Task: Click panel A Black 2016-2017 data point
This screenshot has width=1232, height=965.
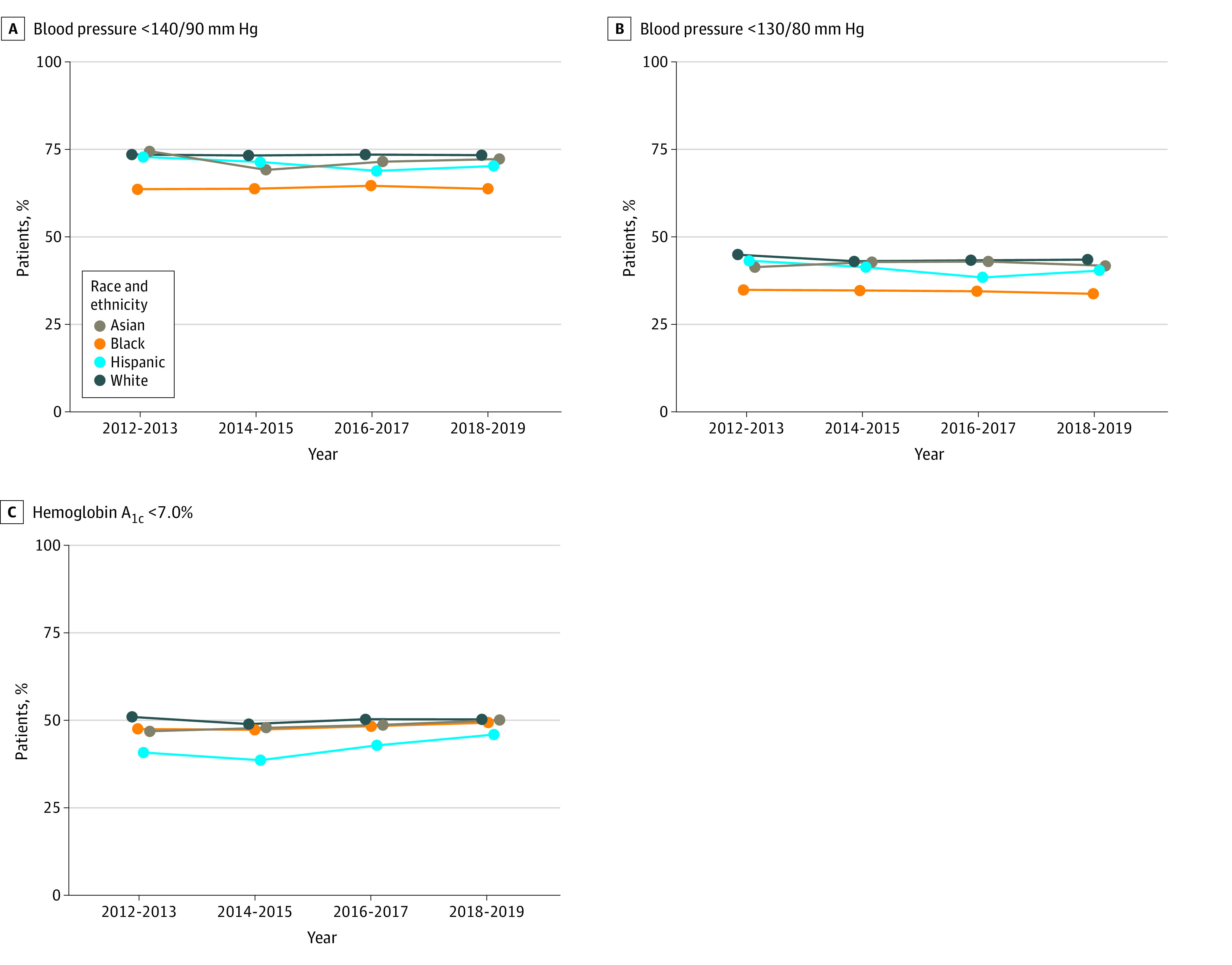Action: click(x=371, y=186)
